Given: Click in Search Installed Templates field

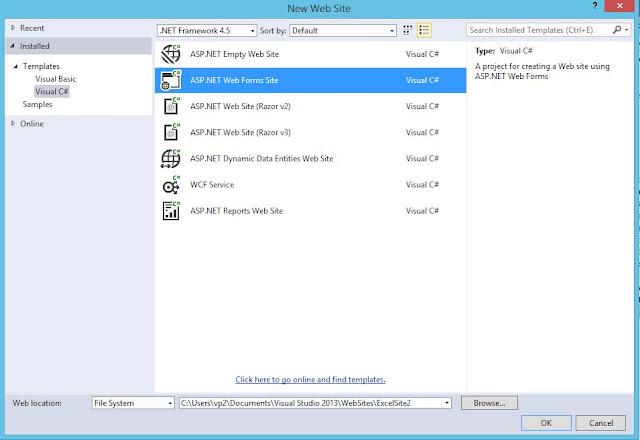Looking at the screenshot, I should pos(540,30).
